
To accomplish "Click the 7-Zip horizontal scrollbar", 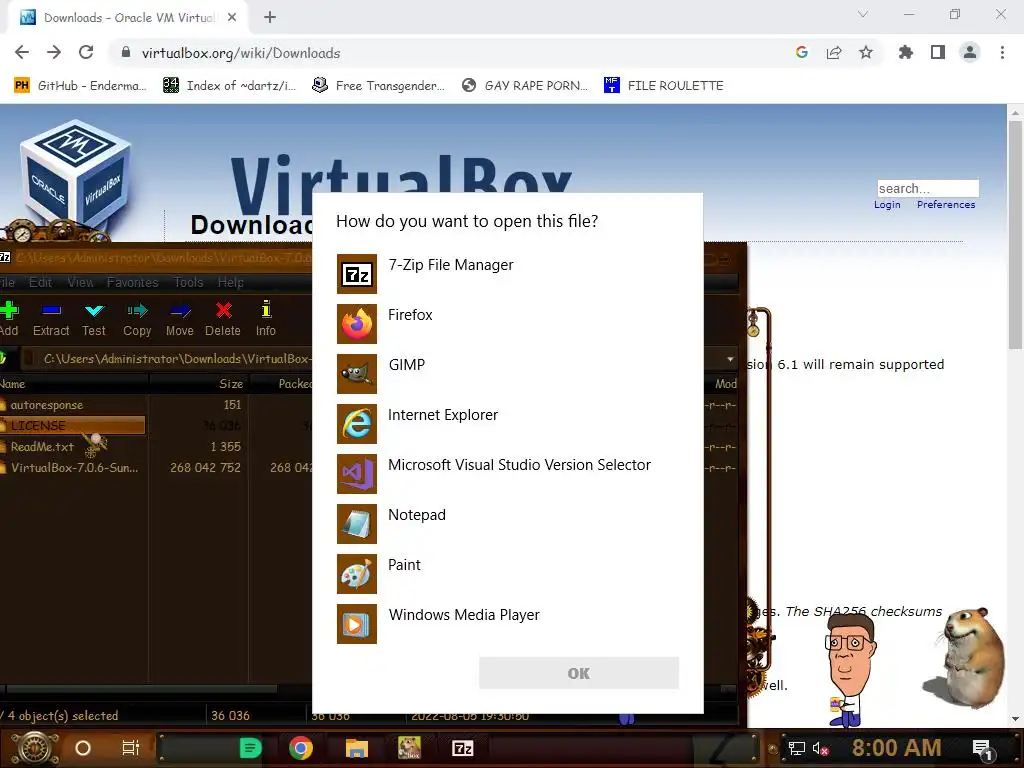I will [141, 689].
